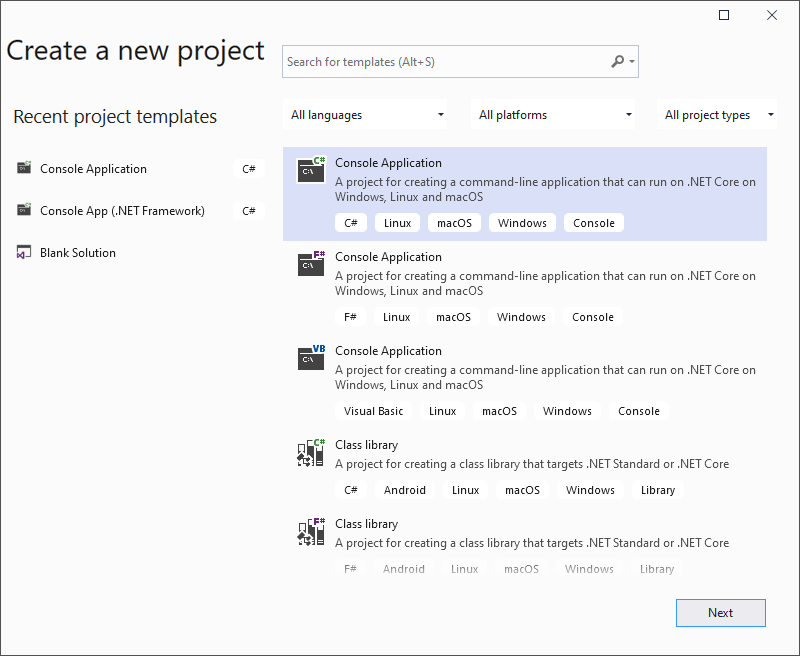
Task: Select the C# Console Application template icon
Action: point(311,170)
